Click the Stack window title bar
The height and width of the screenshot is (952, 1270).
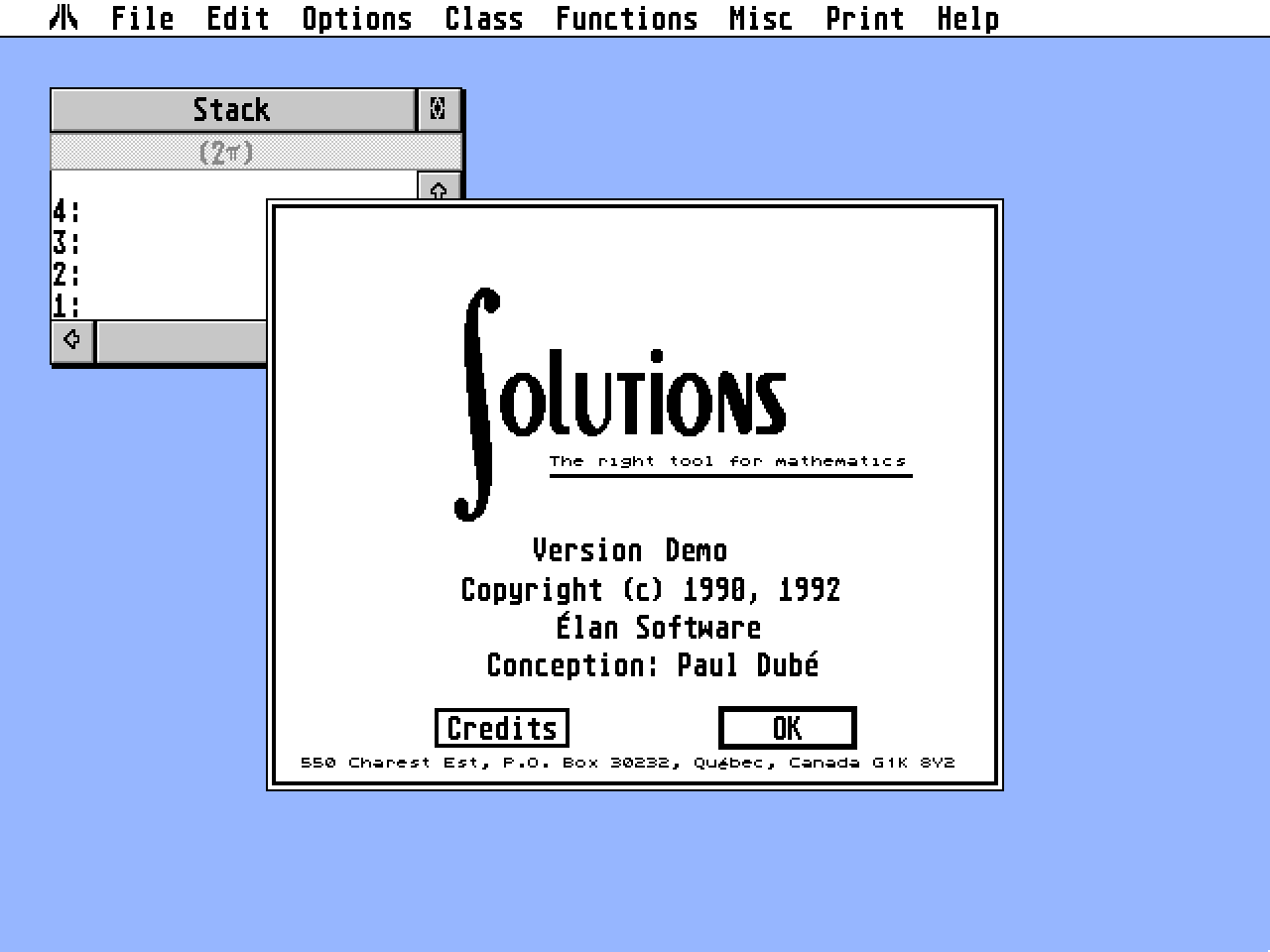[232, 109]
